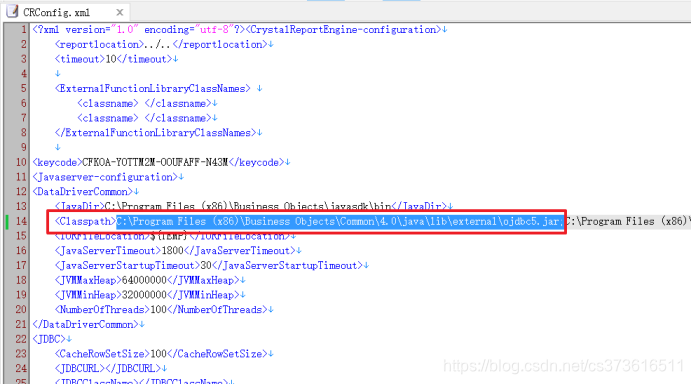Click the classname entry on line 7
Viewport: 692px width, 384px height.
click(x=144, y=118)
